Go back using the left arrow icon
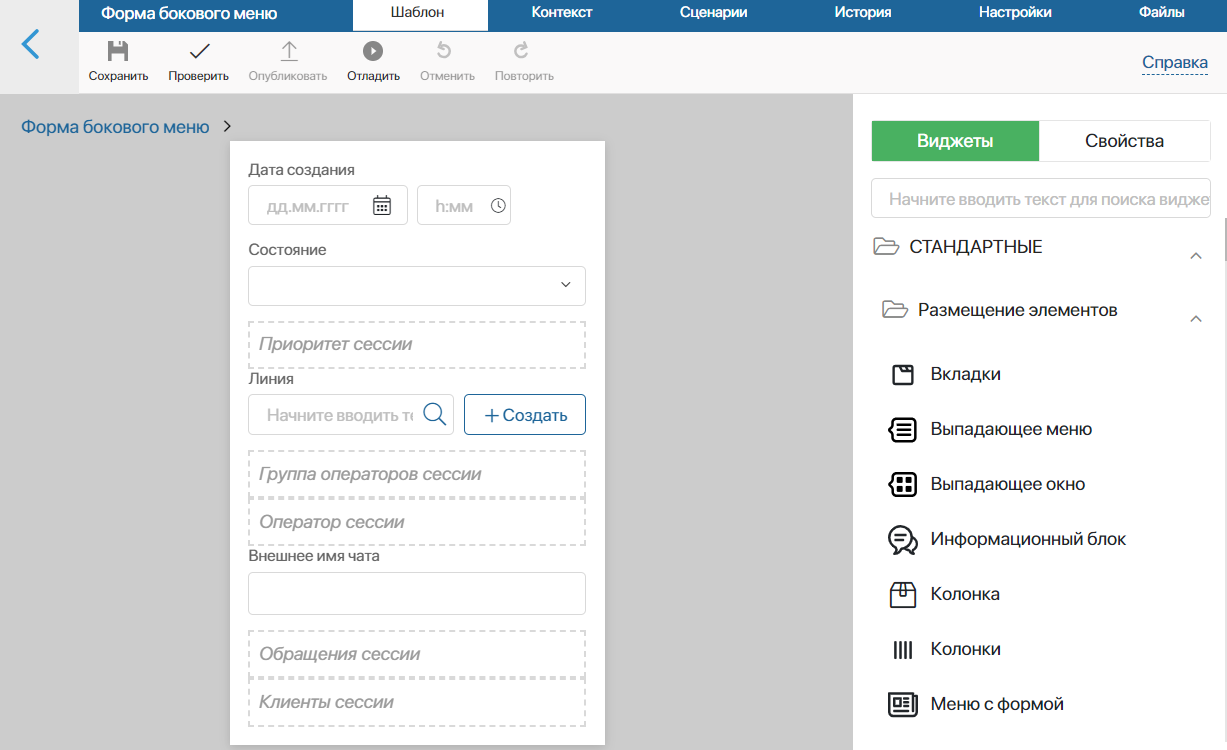Viewport: 1227px width, 750px height. click(31, 44)
